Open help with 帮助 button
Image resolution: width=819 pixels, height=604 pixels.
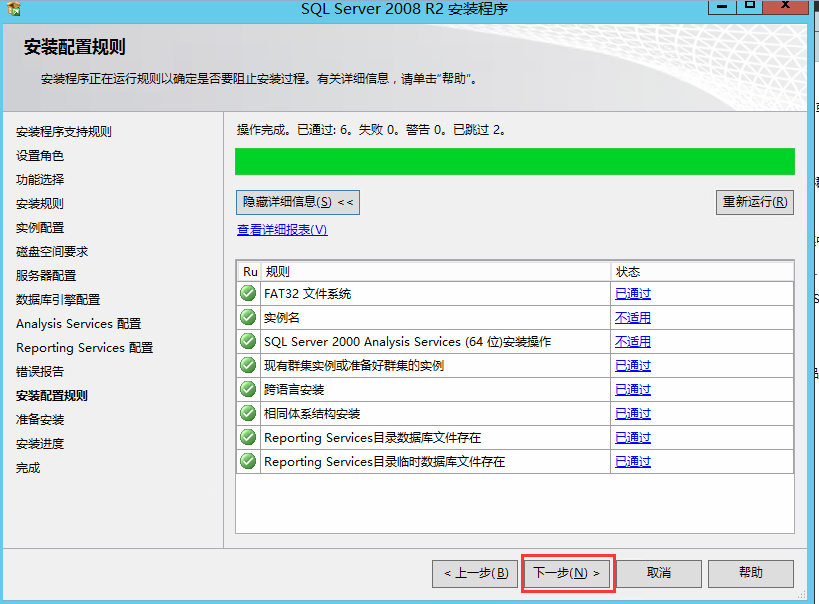click(x=751, y=574)
